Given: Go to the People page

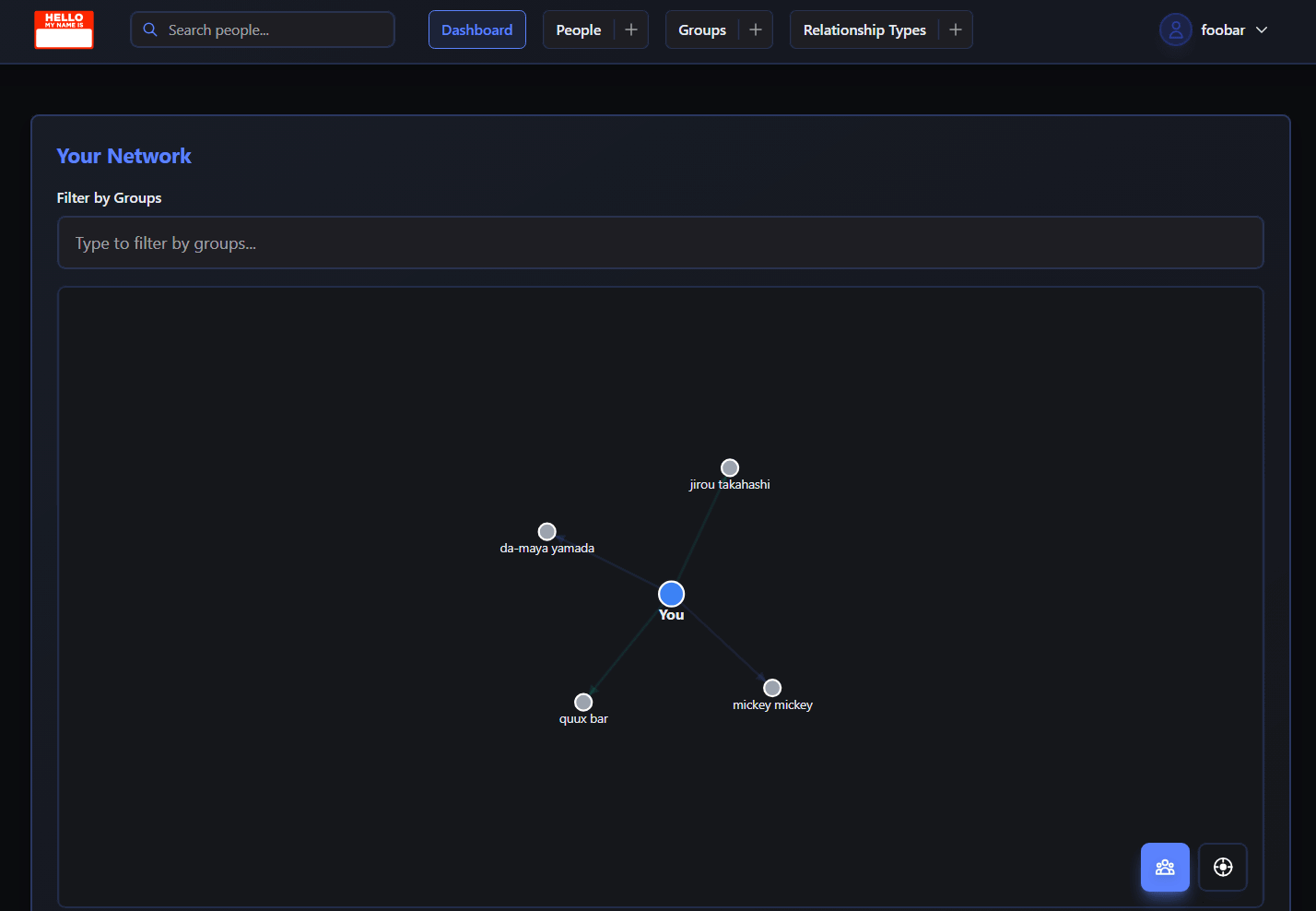Looking at the screenshot, I should 578,30.
